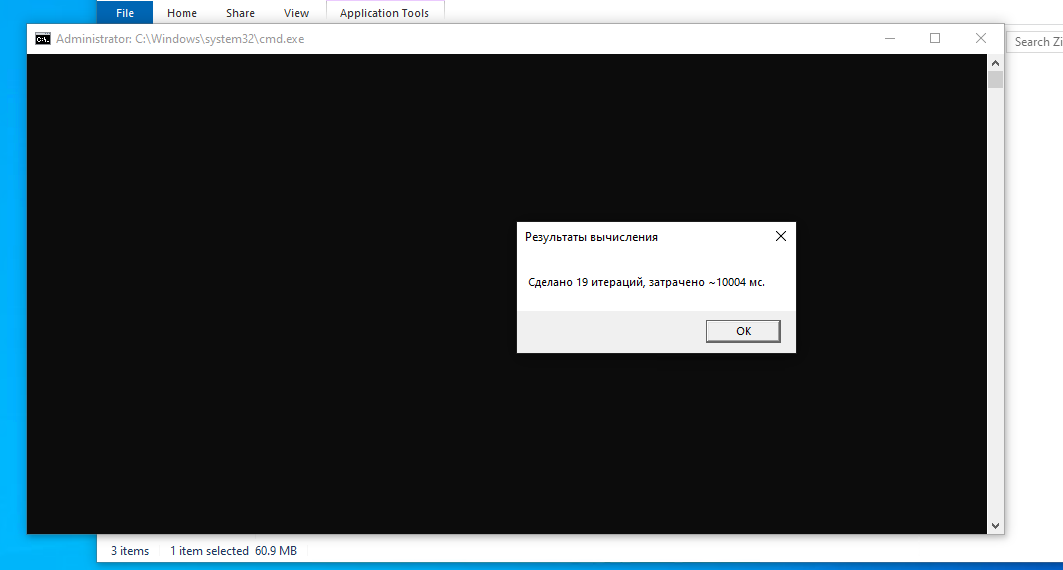Click the cmd.exe window title text

tap(180, 39)
